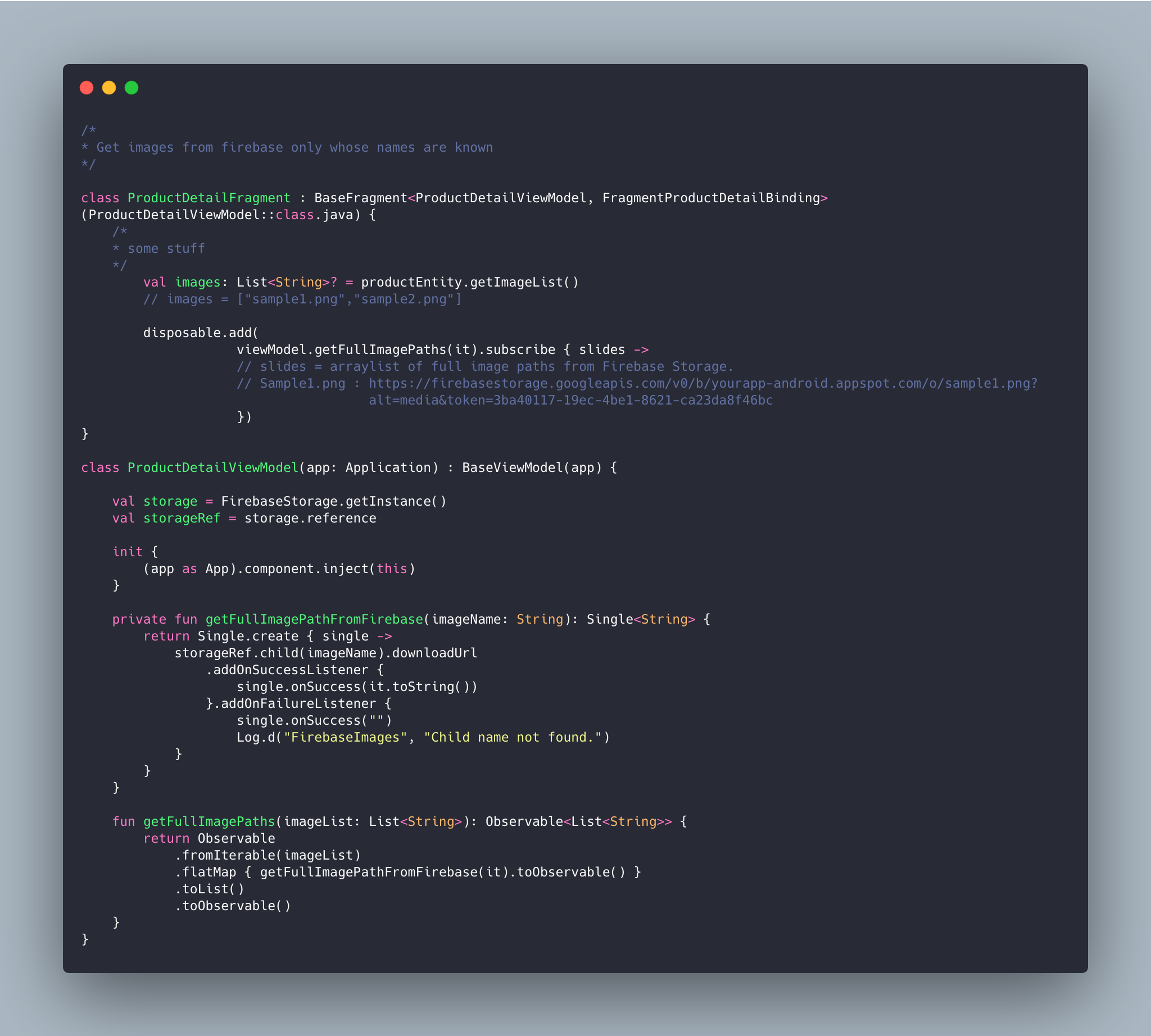Click the "FirebaseImages" string literal
The width and height of the screenshot is (1151, 1036).
345,738
